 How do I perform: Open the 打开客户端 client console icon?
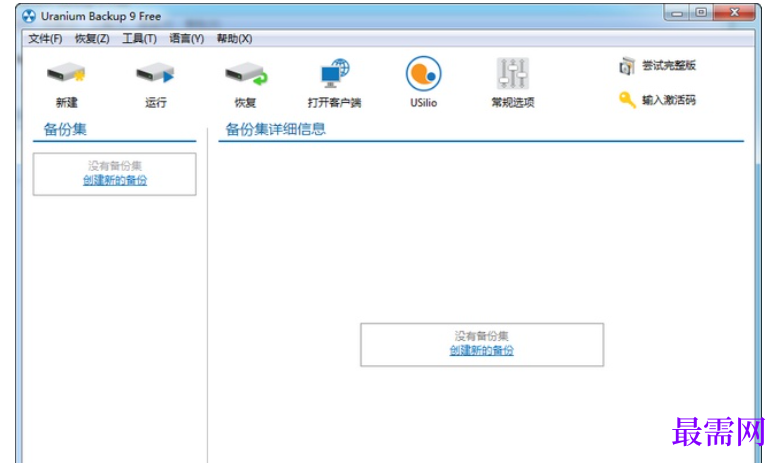(x=334, y=74)
